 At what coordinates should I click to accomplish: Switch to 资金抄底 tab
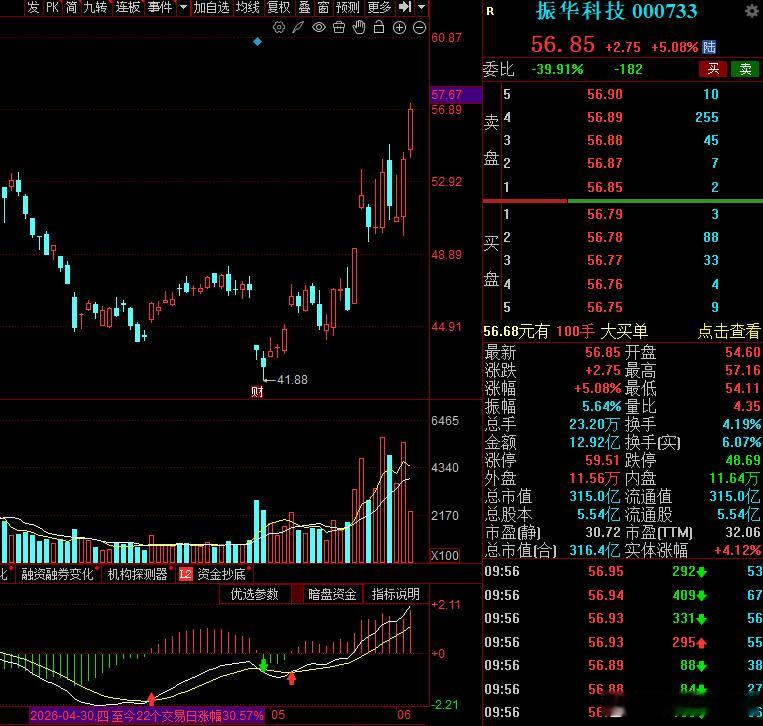coord(221,574)
